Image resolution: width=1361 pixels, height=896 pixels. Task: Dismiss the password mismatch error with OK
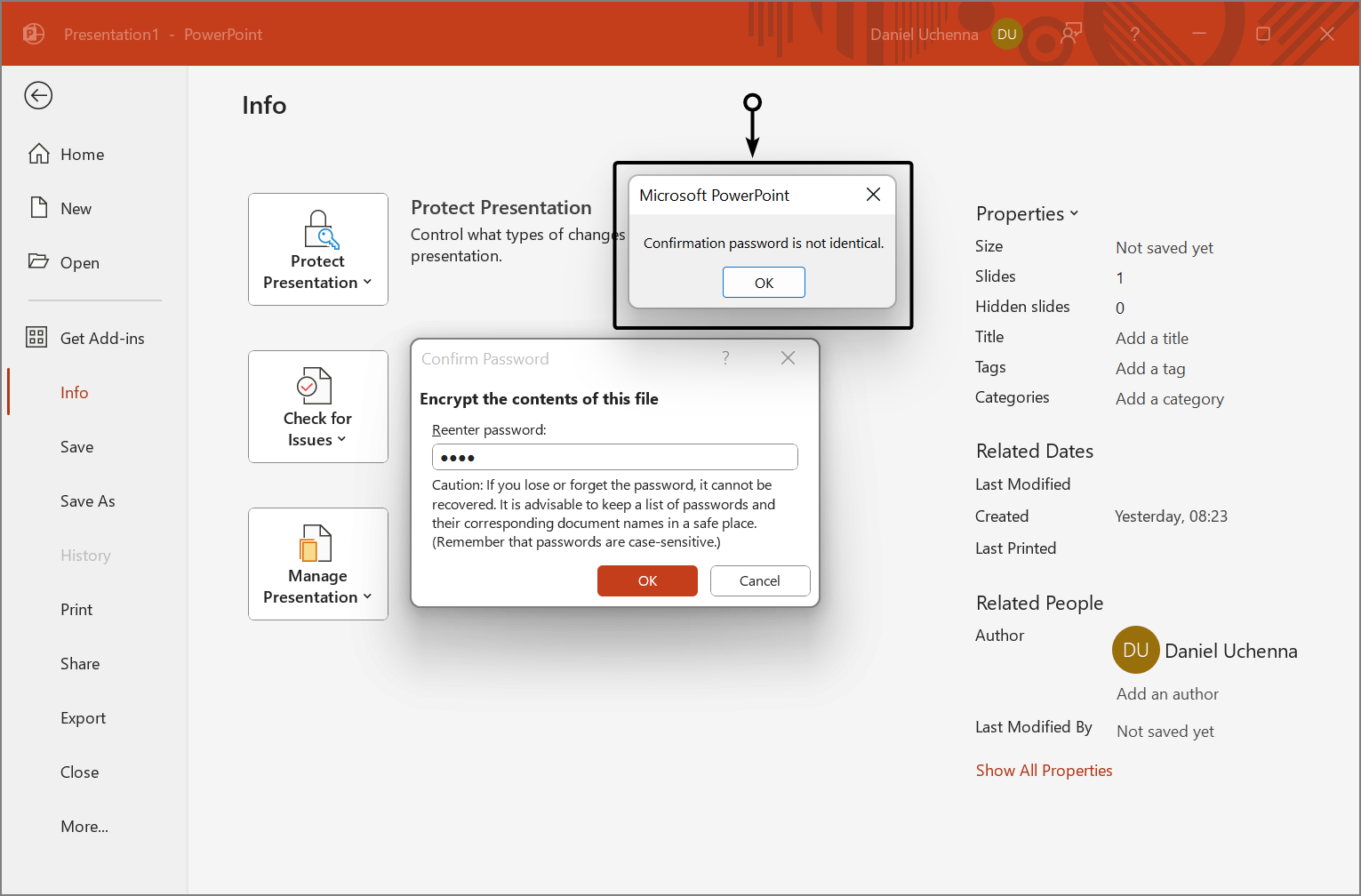(764, 282)
